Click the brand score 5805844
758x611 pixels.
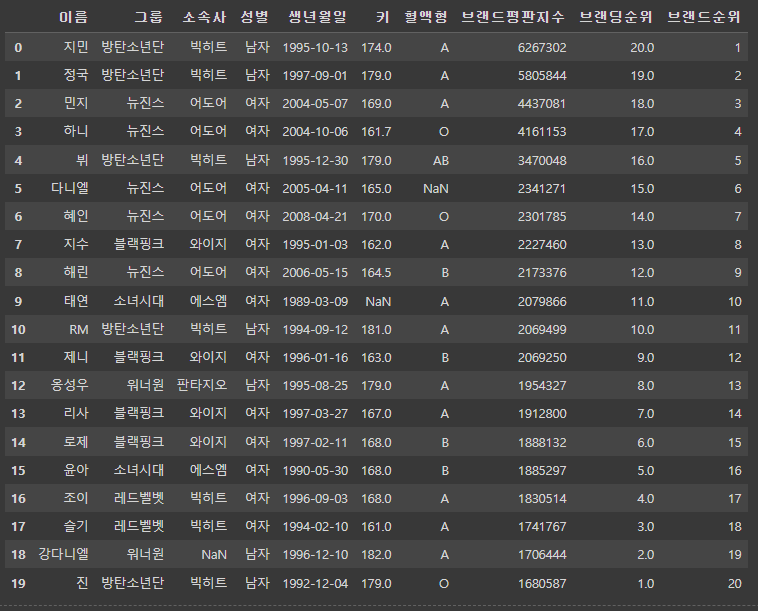542,76
